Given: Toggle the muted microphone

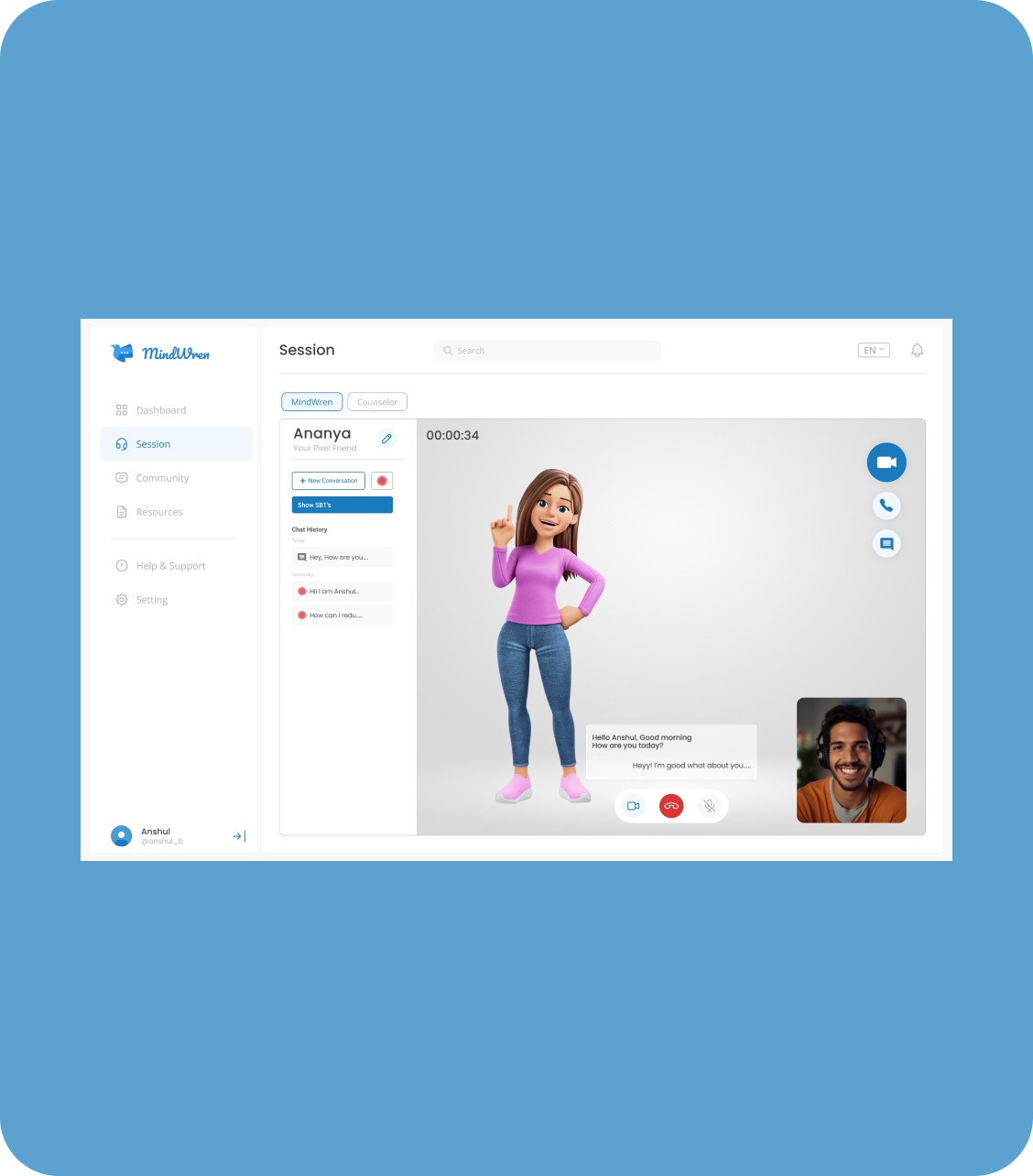Looking at the screenshot, I should 709,806.
